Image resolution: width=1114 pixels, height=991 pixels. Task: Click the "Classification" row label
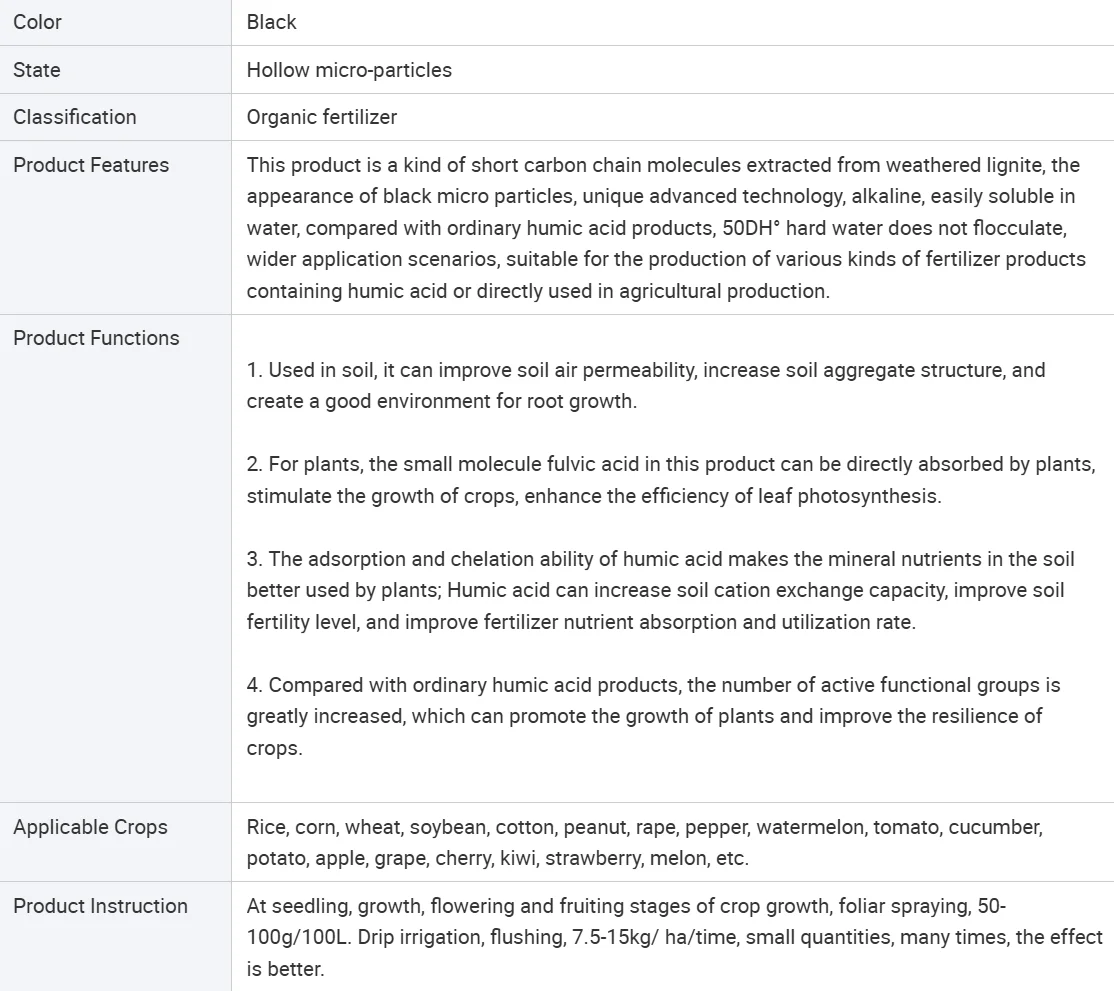(75, 117)
